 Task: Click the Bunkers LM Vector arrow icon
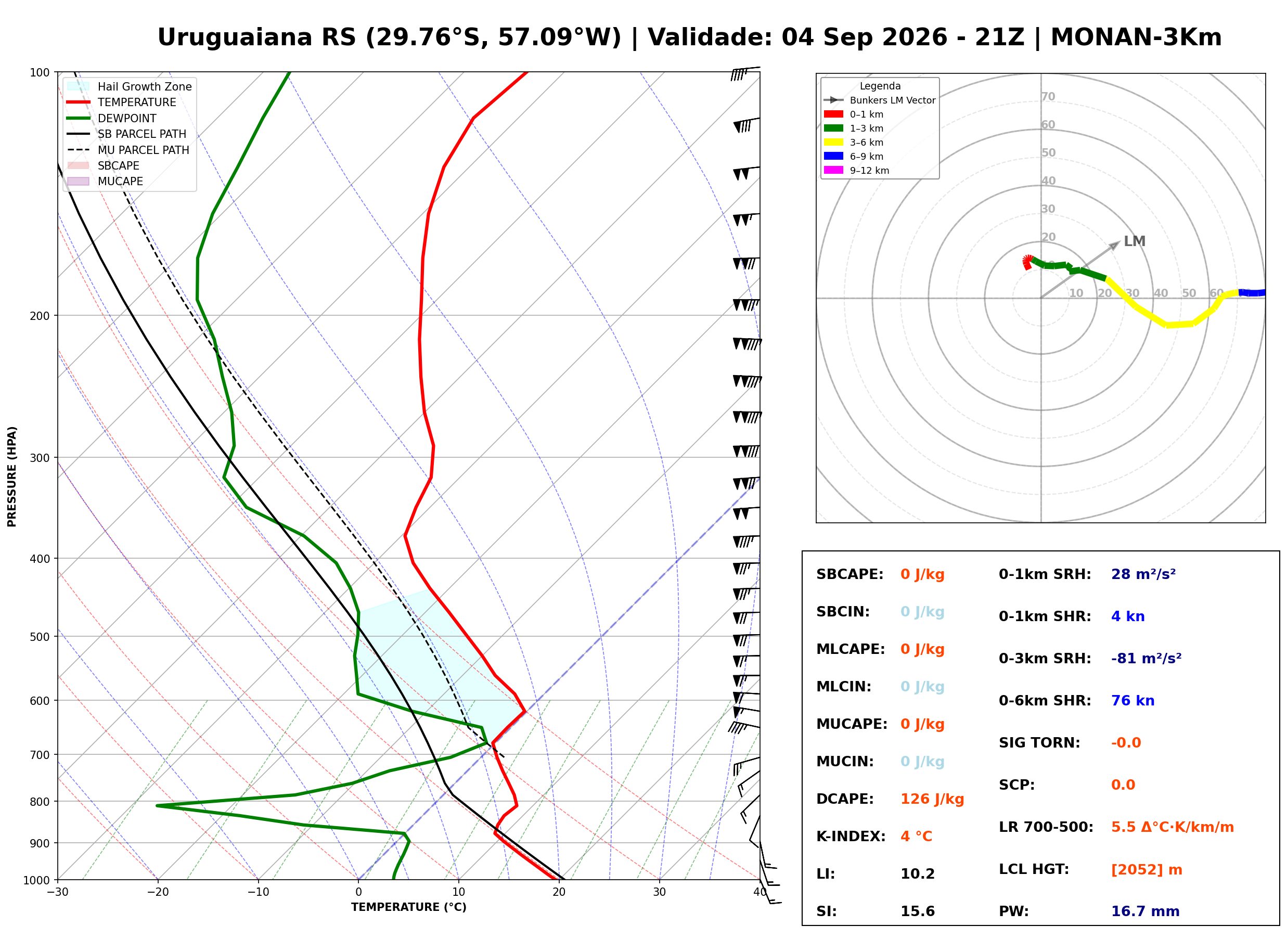(x=833, y=100)
